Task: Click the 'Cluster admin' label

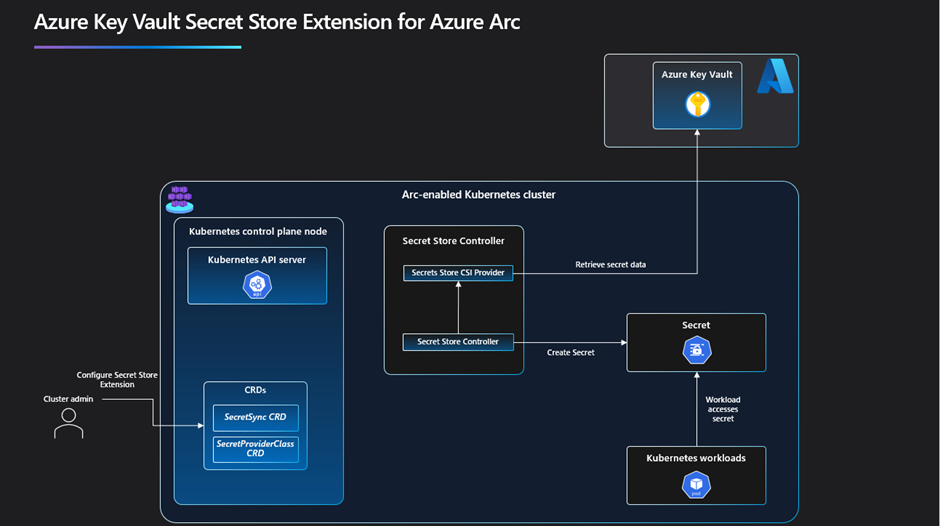Action: click(x=68, y=399)
